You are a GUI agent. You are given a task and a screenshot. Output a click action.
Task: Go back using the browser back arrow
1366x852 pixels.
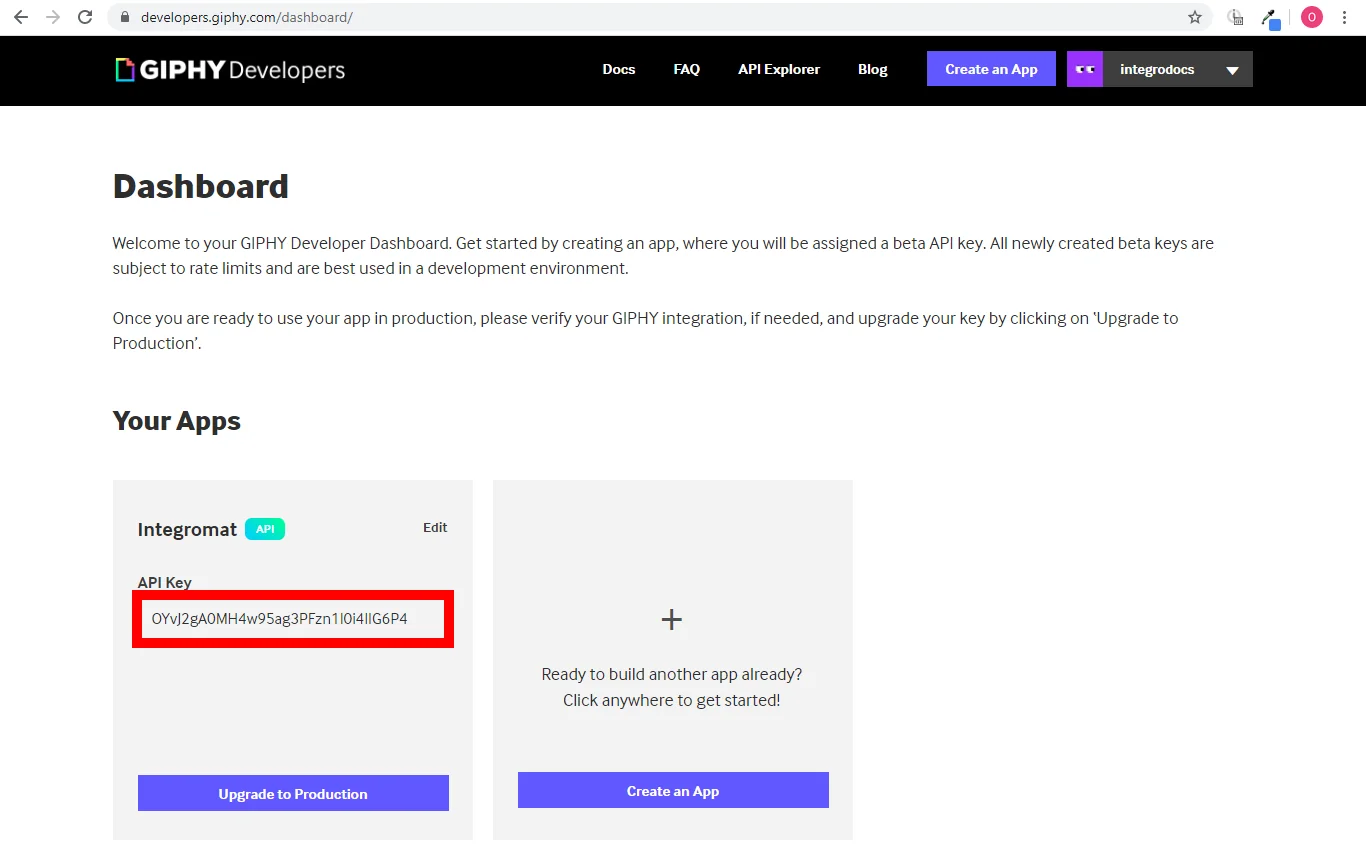tap(21, 17)
